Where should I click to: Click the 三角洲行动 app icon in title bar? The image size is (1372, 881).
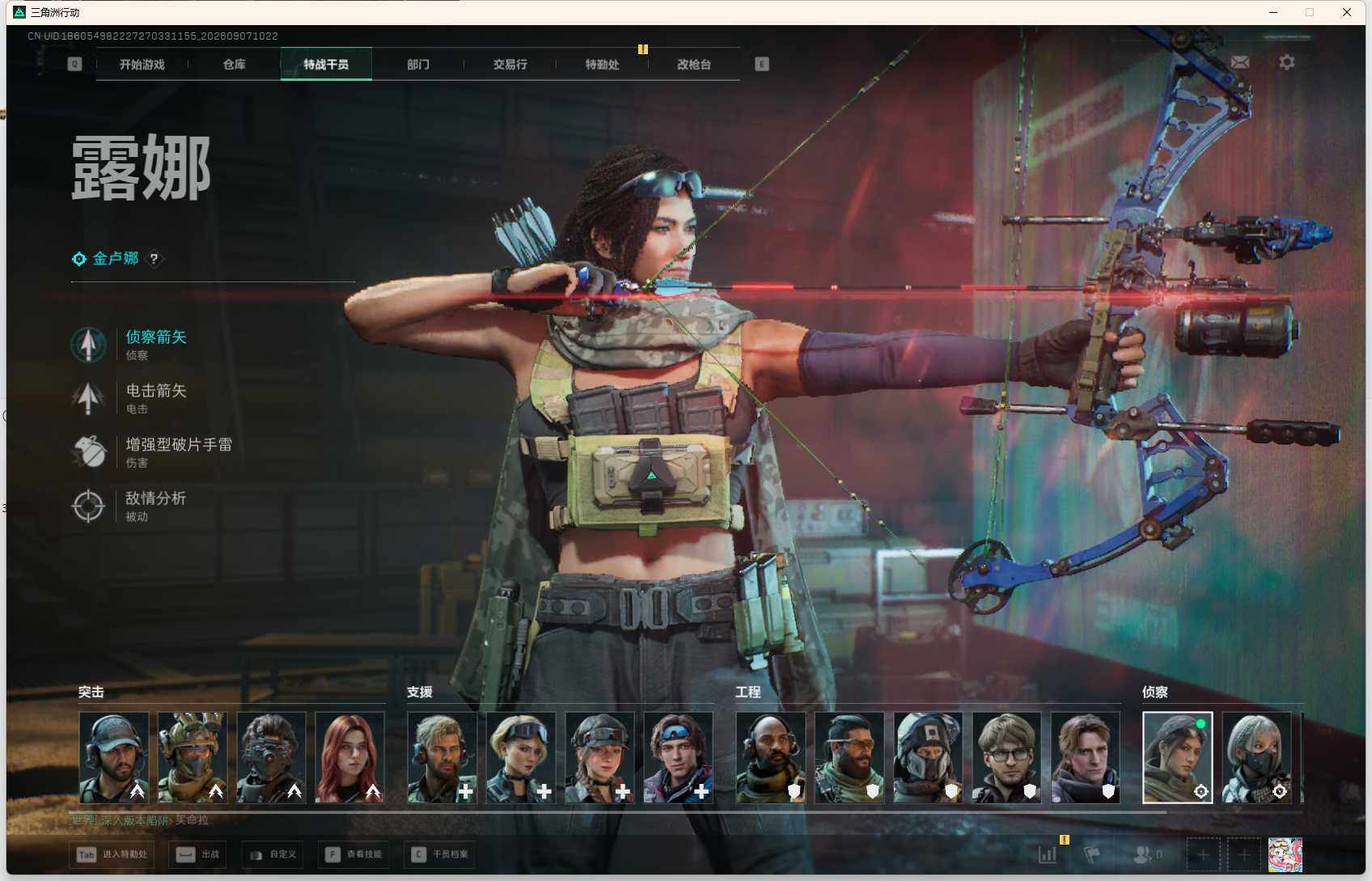(19, 12)
